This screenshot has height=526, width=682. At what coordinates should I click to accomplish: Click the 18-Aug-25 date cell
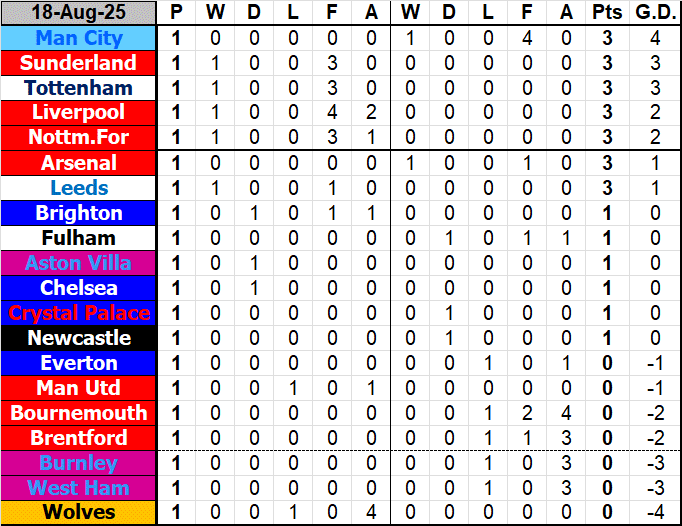pyautogui.click(x=79, y=13)
